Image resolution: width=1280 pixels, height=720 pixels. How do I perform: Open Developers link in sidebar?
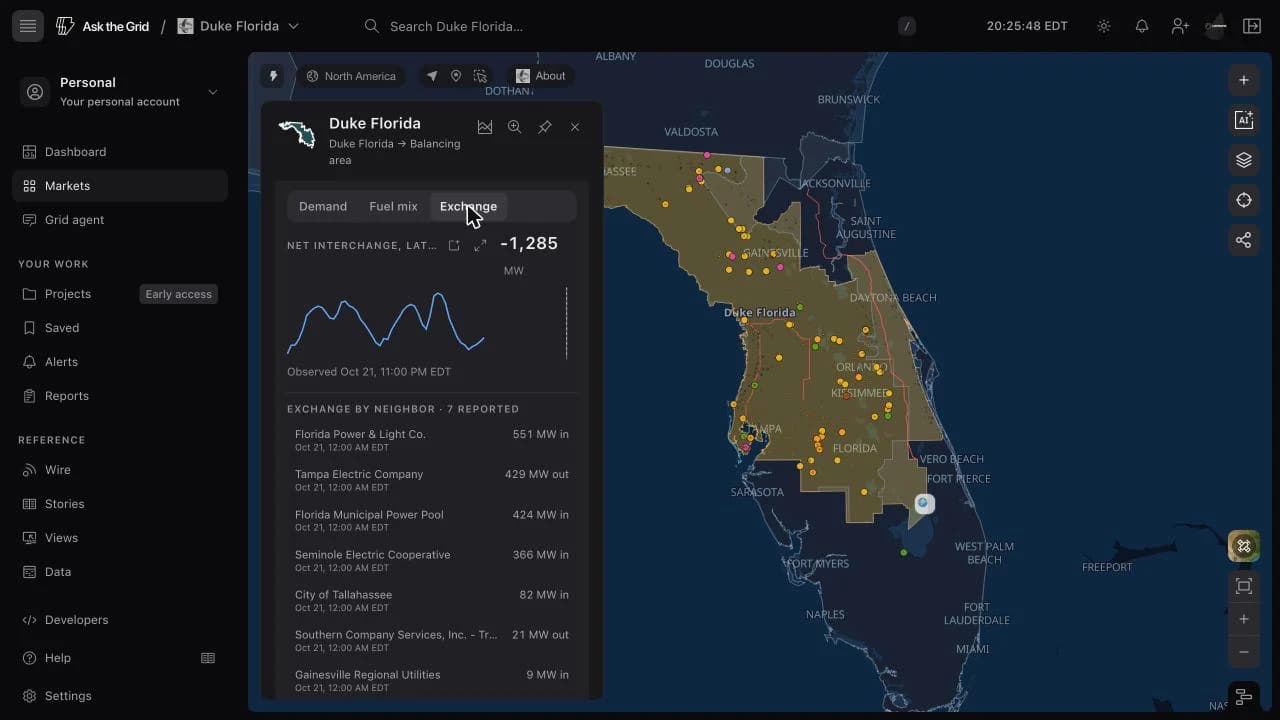120,620
